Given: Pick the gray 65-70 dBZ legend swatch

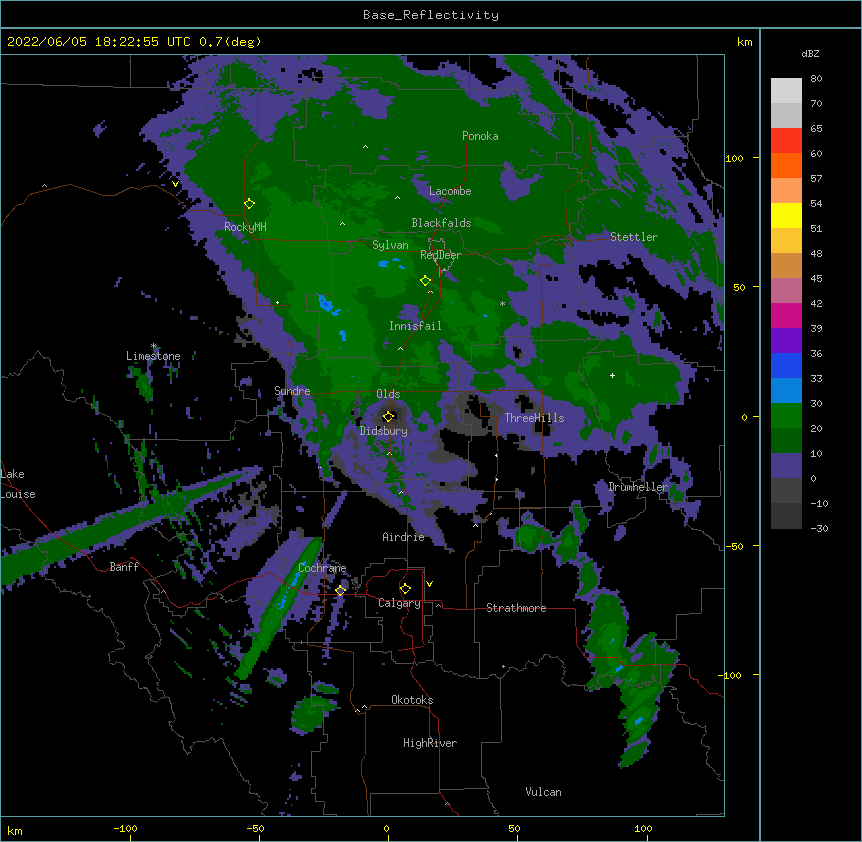Looking at the screenshot, I should [x=786, y=115].
